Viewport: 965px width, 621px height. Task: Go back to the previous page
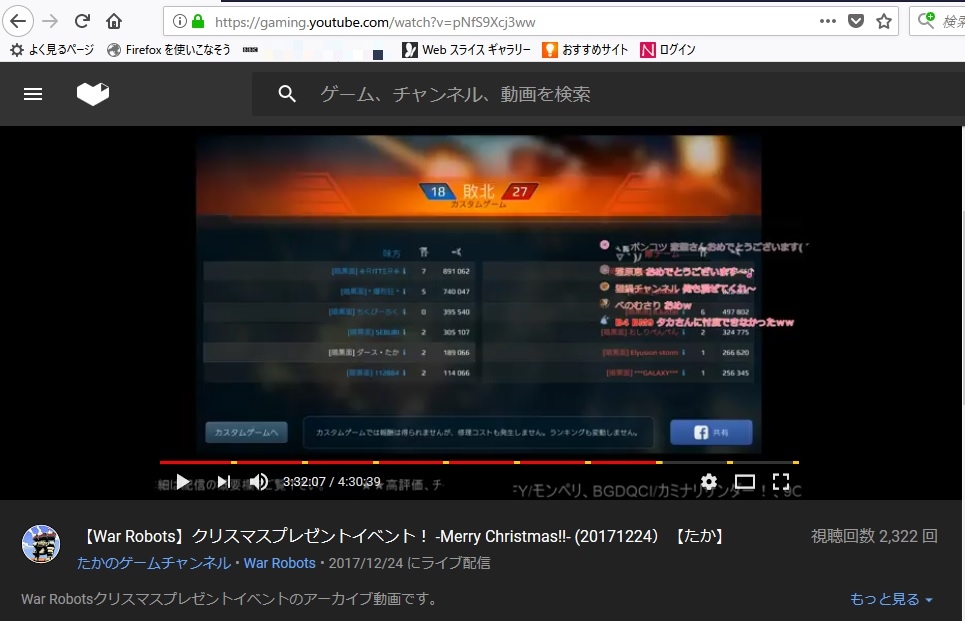[18, 22]
